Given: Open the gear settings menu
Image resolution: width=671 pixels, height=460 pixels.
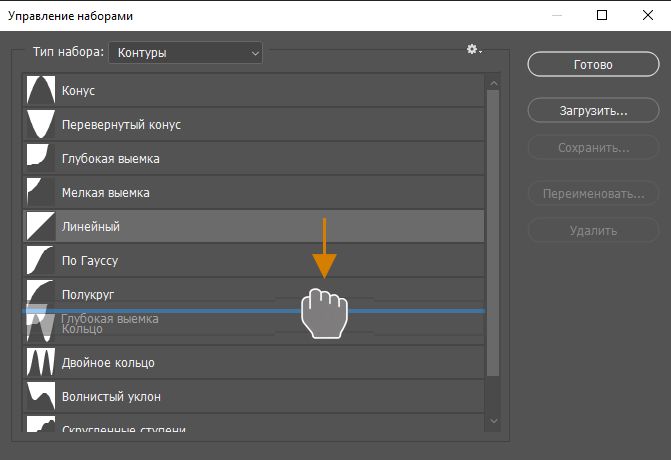Looking at the screenshot, I should 474,50.
